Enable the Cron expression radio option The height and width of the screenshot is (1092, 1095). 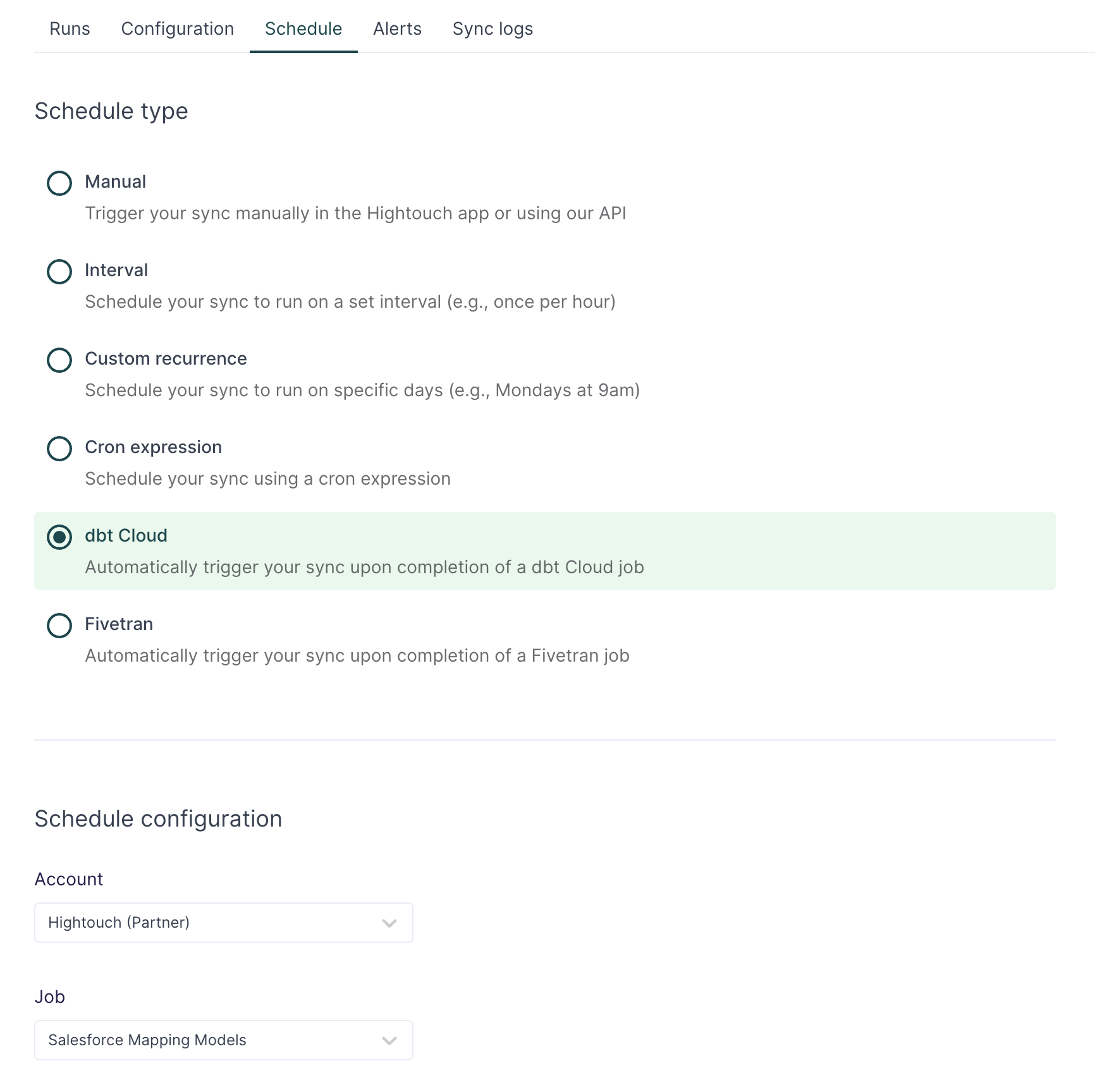coord(59,449)
